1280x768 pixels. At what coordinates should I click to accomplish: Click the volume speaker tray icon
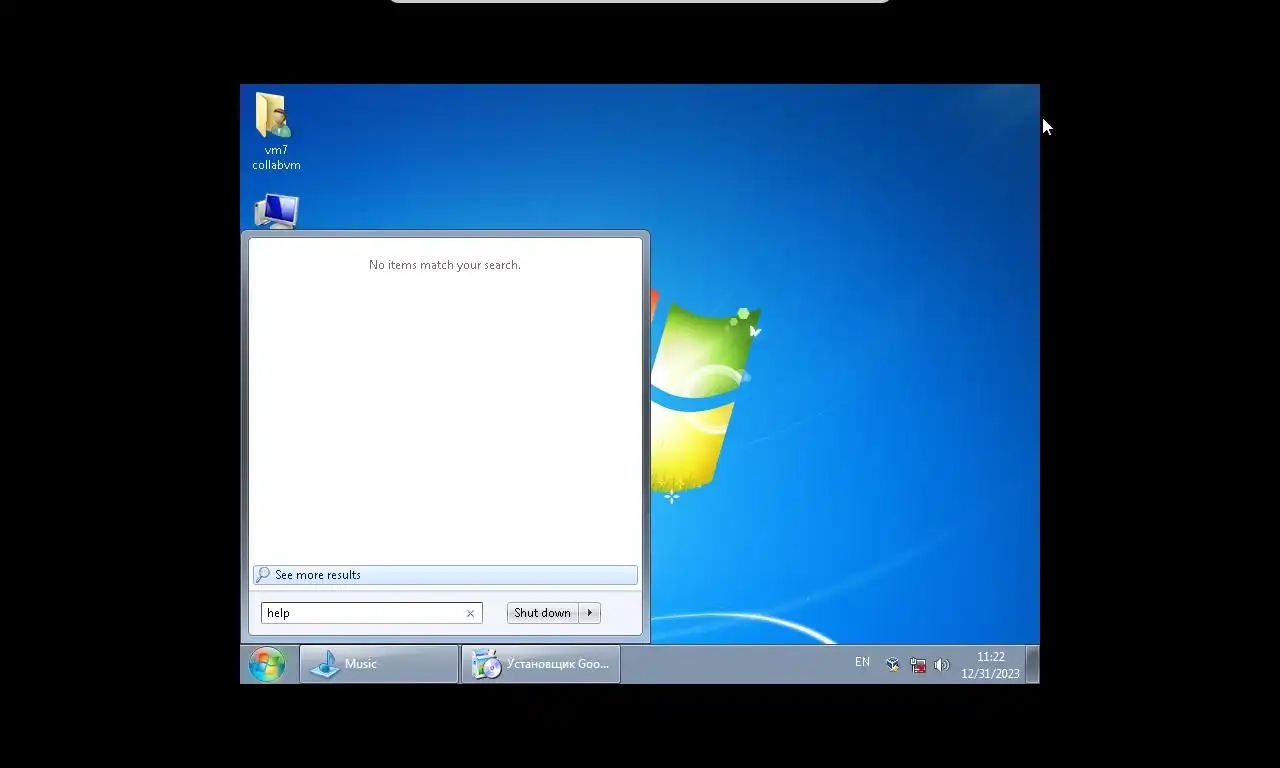point(942,664)
